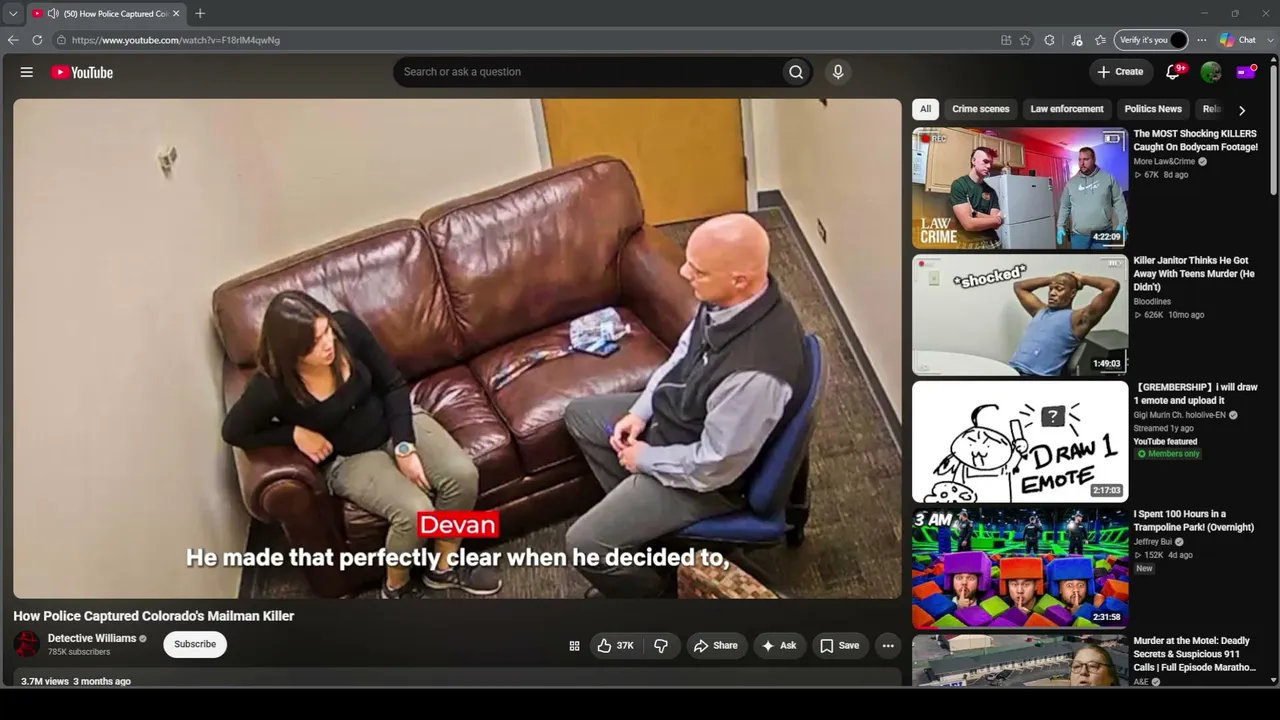
Task: Click the Ask button
Action: pyautogui.click(x=779, y=646)
